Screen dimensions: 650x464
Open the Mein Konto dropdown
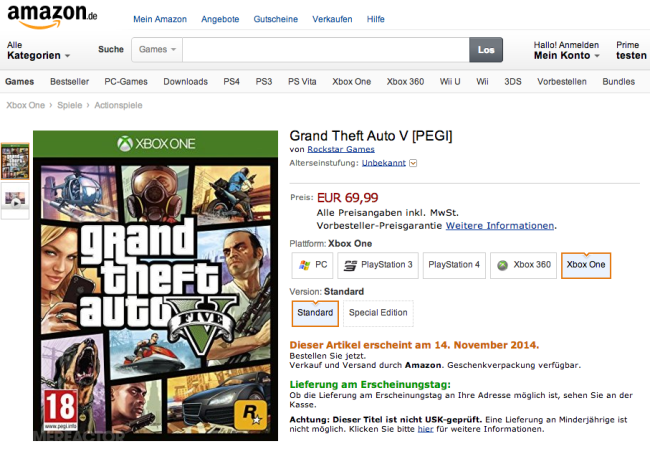[566, 51]
